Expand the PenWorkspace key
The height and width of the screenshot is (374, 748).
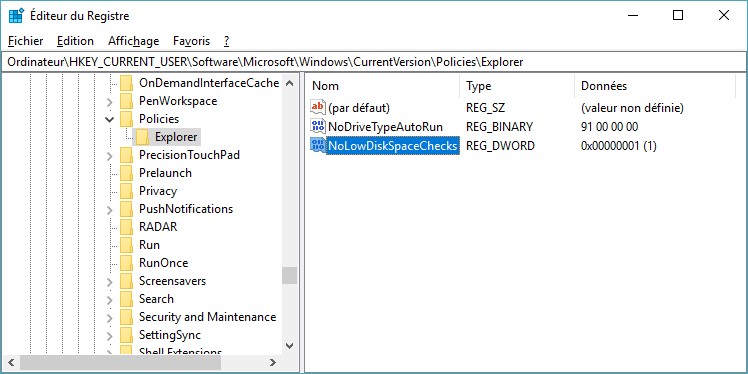click(110, 102)
